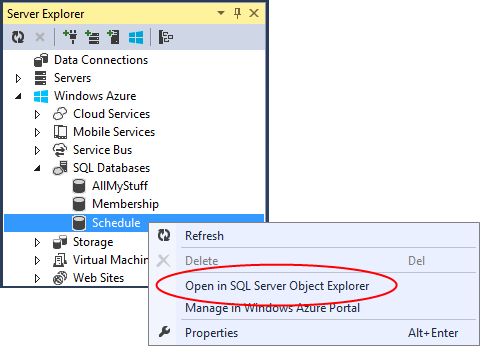Viewport: 500px width, 360px height.
Task: Click the wrench icon beside Properties
Action: (164, 332)
